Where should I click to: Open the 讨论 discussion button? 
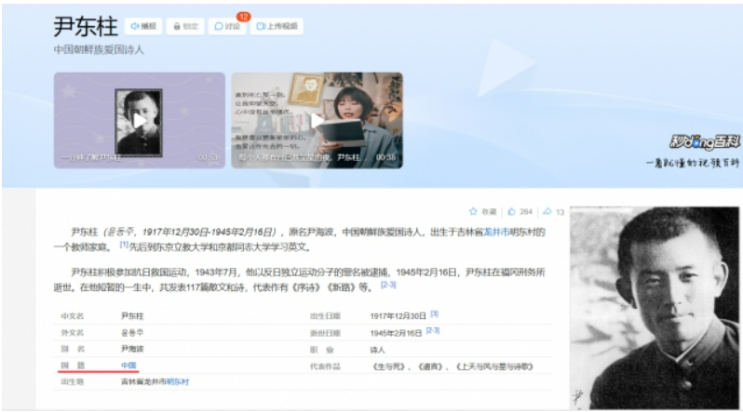point(227,26)
